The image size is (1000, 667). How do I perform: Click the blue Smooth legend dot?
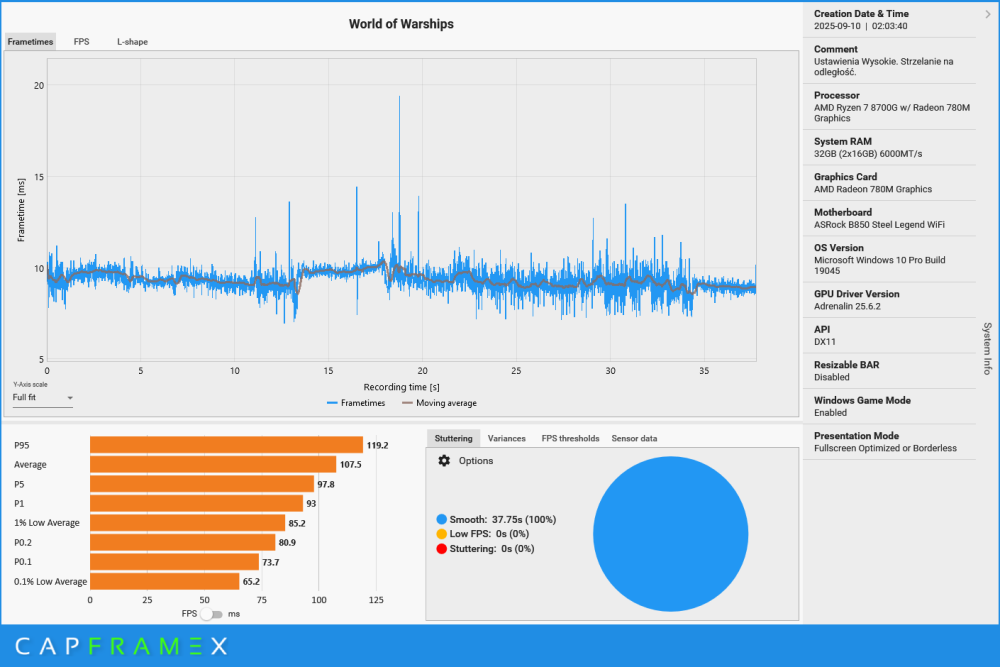tap(441, 520)
